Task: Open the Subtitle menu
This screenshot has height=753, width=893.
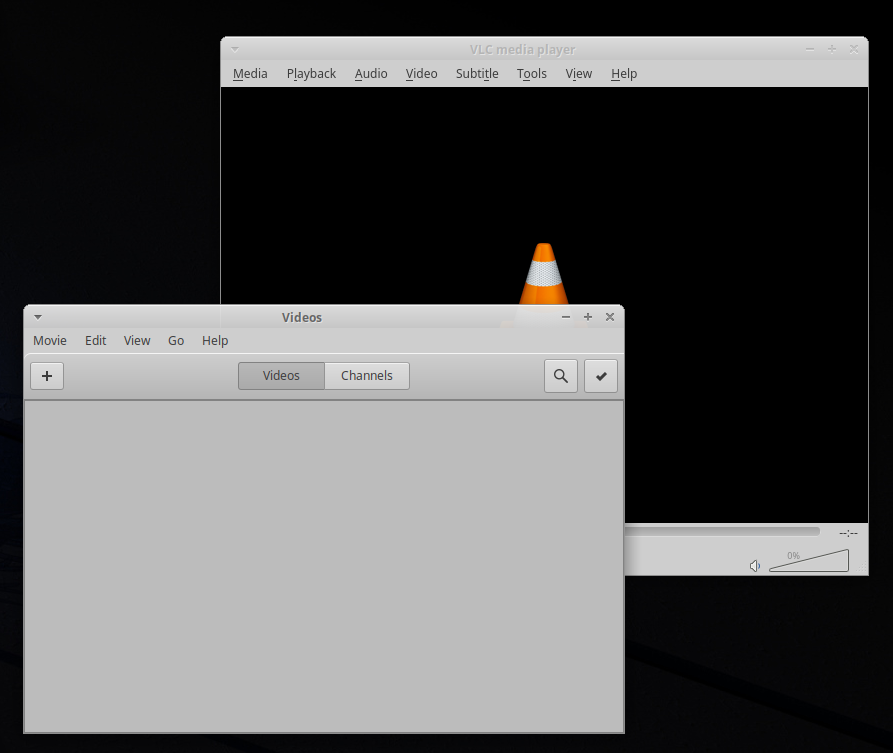Action: [477, 73]
